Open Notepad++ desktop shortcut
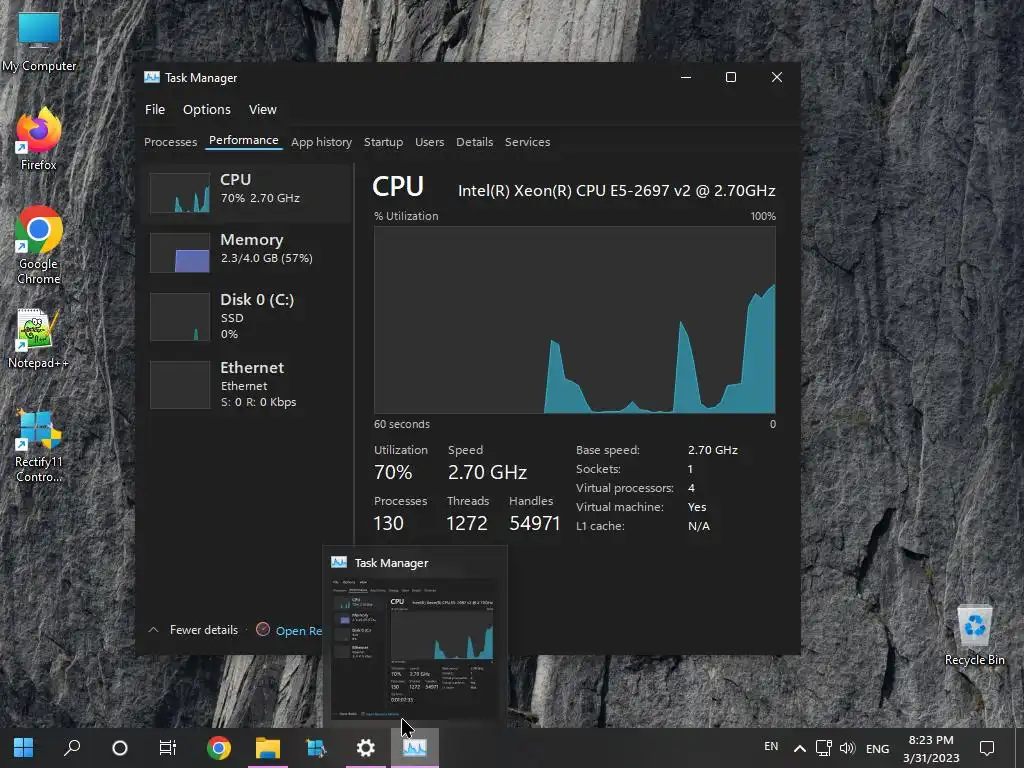1024x768 pixels. pos(38,338)
